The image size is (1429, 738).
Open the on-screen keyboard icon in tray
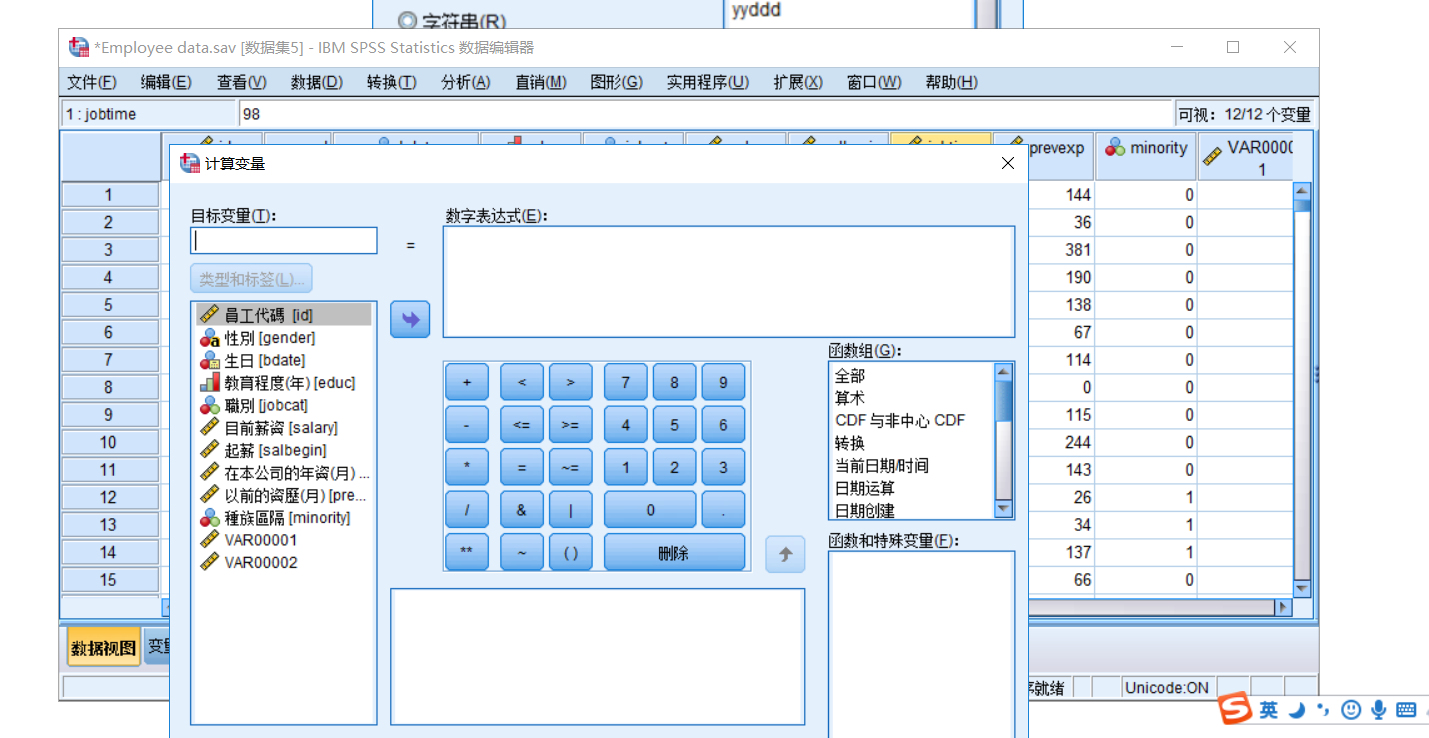point(1404,710)
